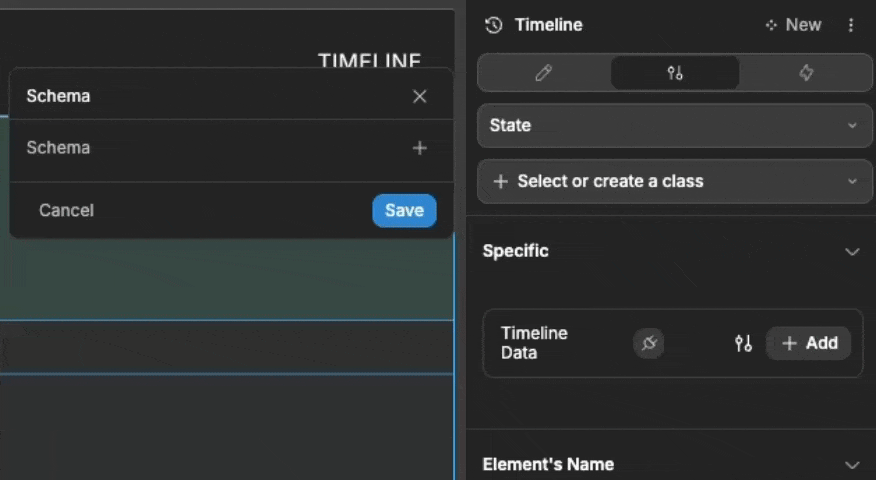Click the Save button in Schema dialog
This screenshot has height=480, width=876.
point(404,211)
